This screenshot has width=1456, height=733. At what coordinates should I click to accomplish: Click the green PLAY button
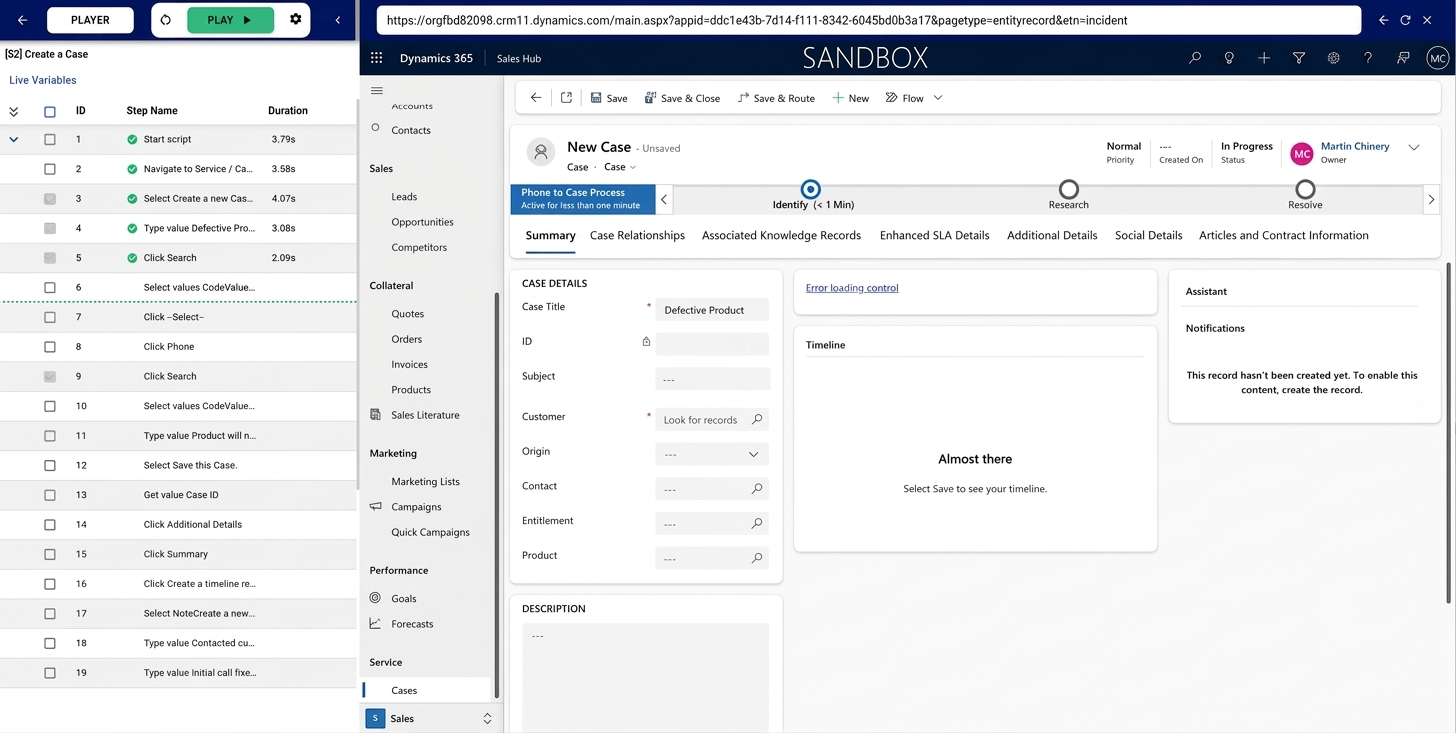(x=230, y=19)
